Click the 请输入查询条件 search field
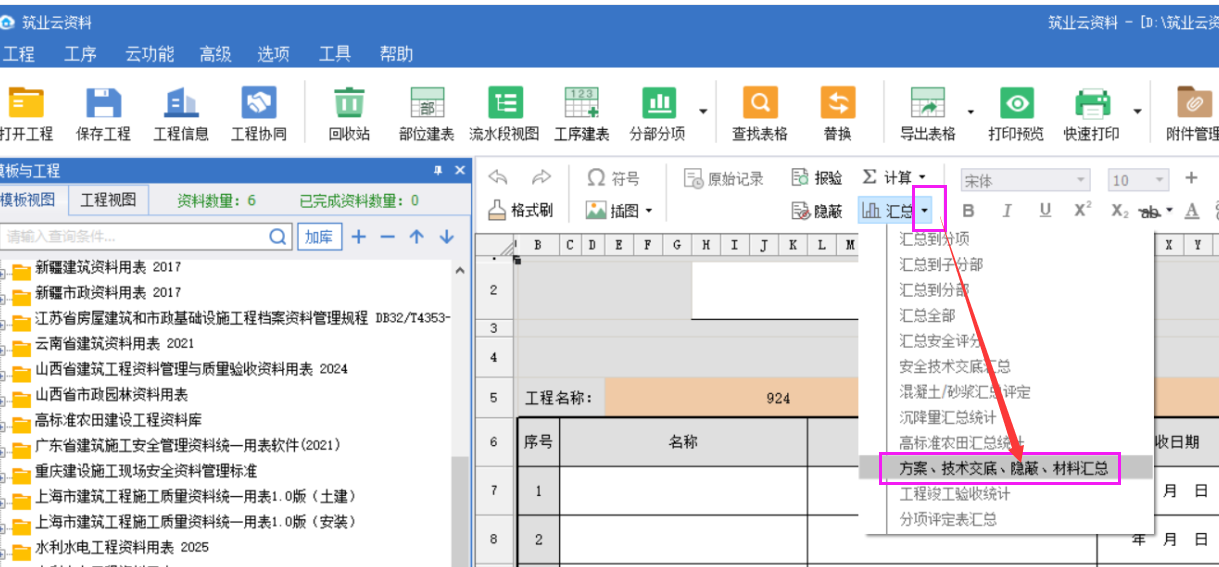 pyautogui.click(x=135, y=237)
